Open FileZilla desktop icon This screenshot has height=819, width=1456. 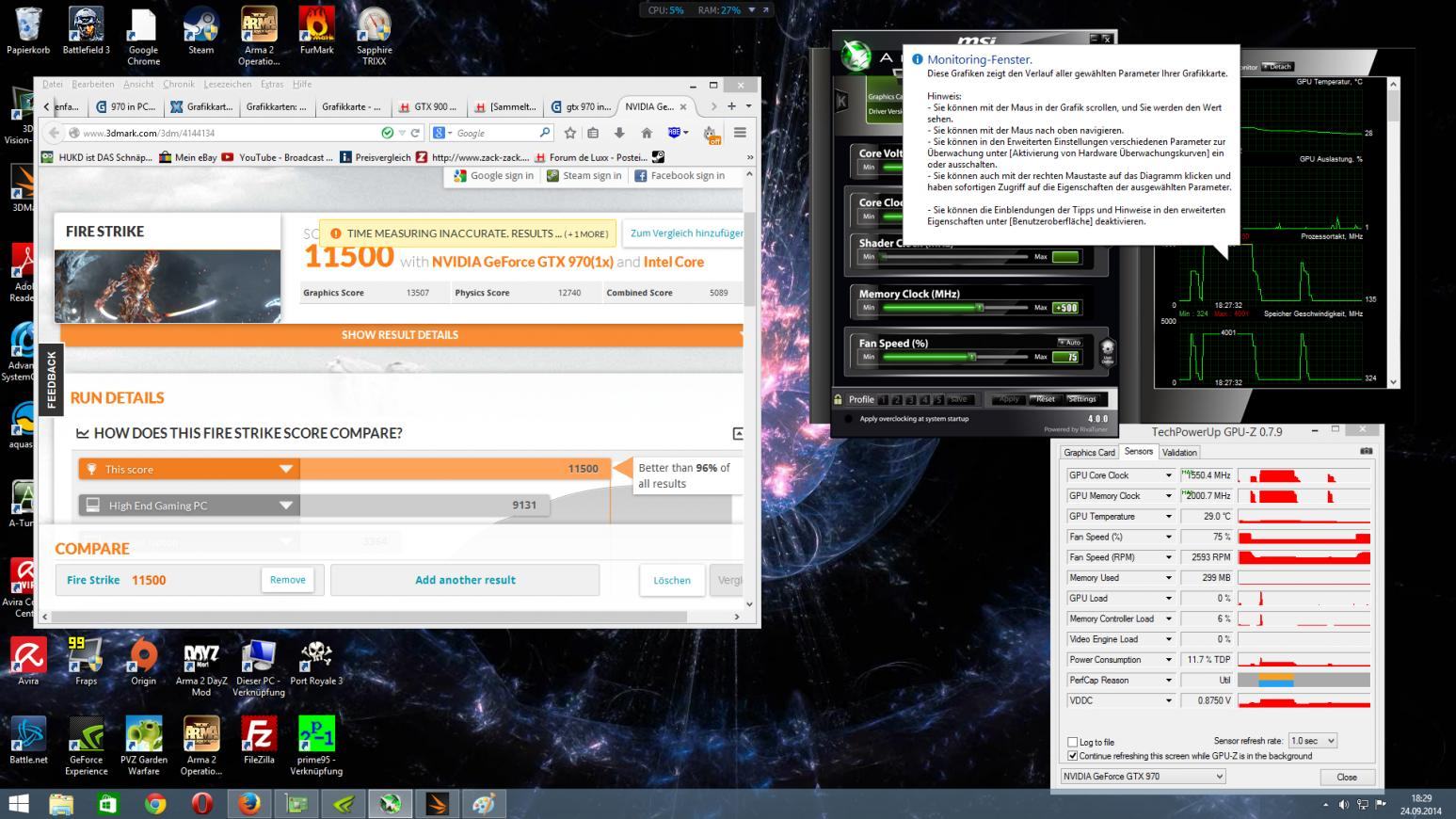(x=259, y=740)
